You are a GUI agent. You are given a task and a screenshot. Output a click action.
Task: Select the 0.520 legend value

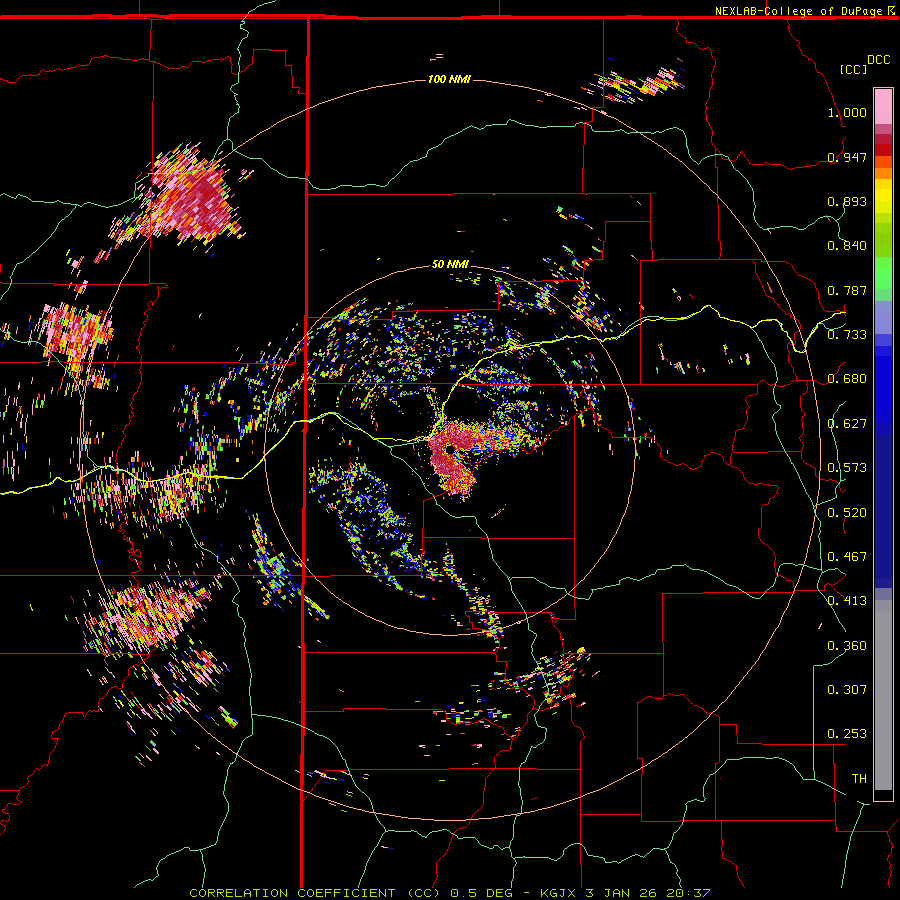pyautogui.click(x=847, y=513)
